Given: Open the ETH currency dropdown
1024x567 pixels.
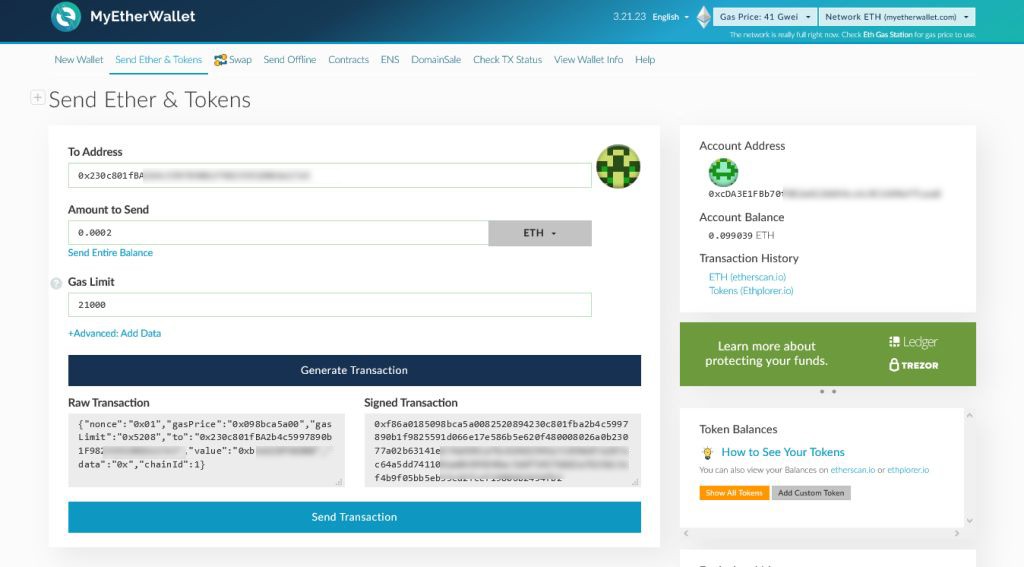Looking at the screenshot, I should point(540,233).
